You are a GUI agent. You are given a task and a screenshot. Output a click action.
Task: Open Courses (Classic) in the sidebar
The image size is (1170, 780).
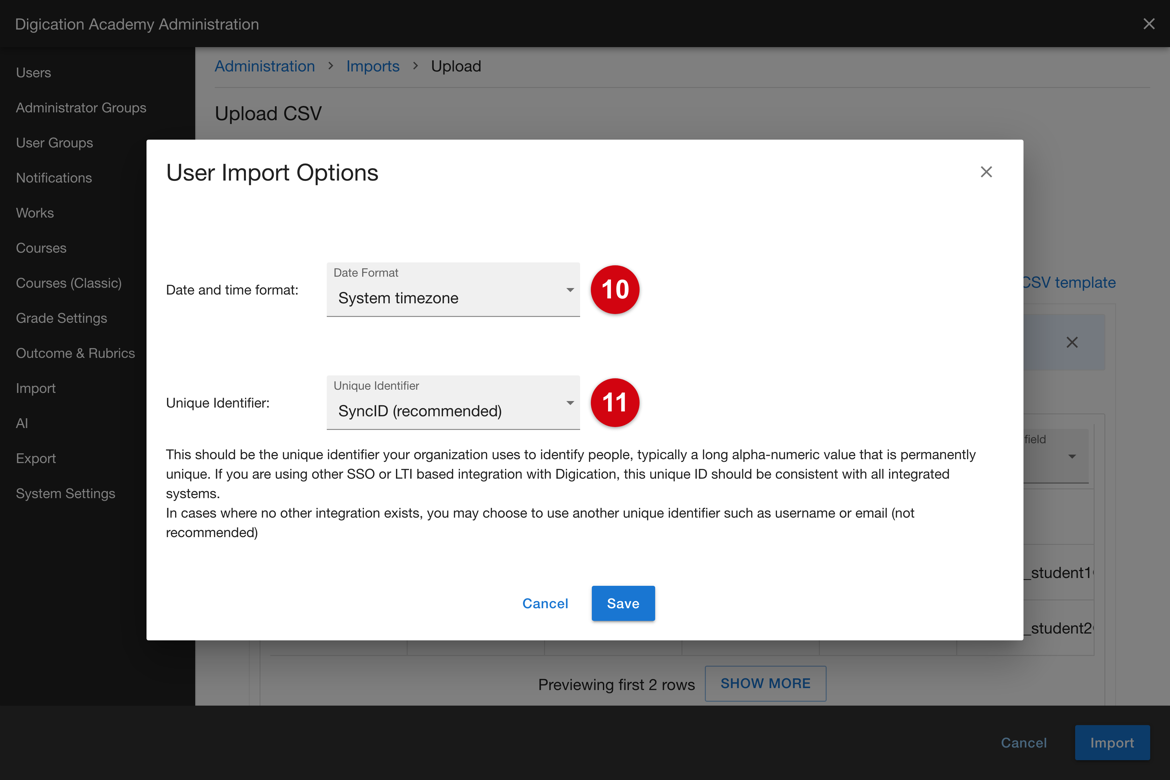pos(69,283)
